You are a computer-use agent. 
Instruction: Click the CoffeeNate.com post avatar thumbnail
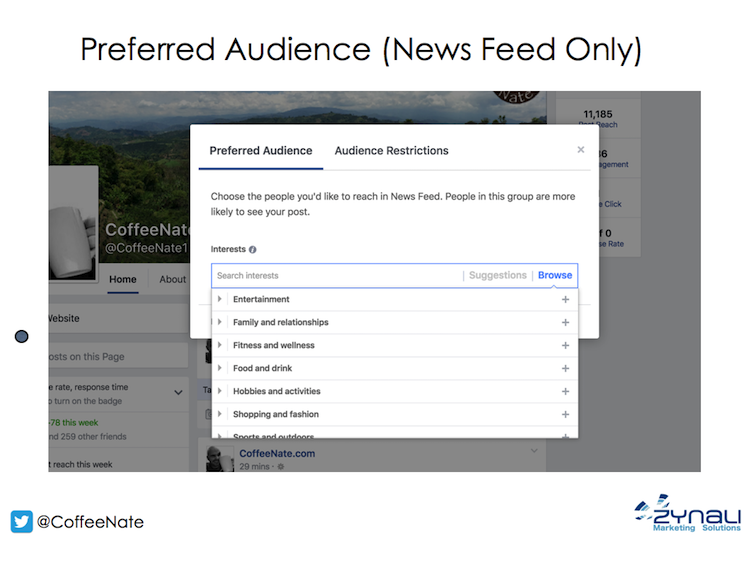[x=220, y=459]
